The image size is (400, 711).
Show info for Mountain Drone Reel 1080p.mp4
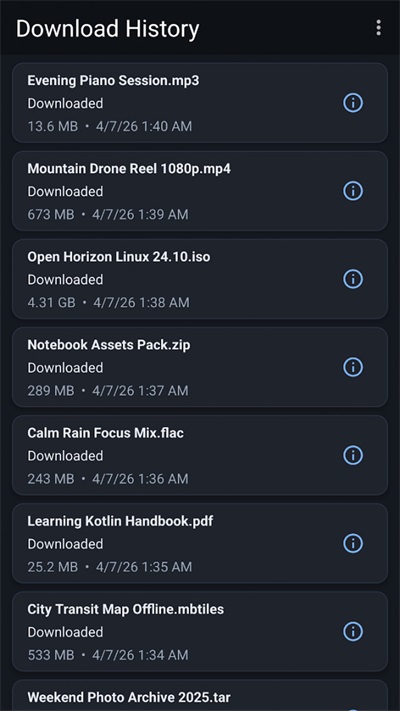[x=353, y=191]
